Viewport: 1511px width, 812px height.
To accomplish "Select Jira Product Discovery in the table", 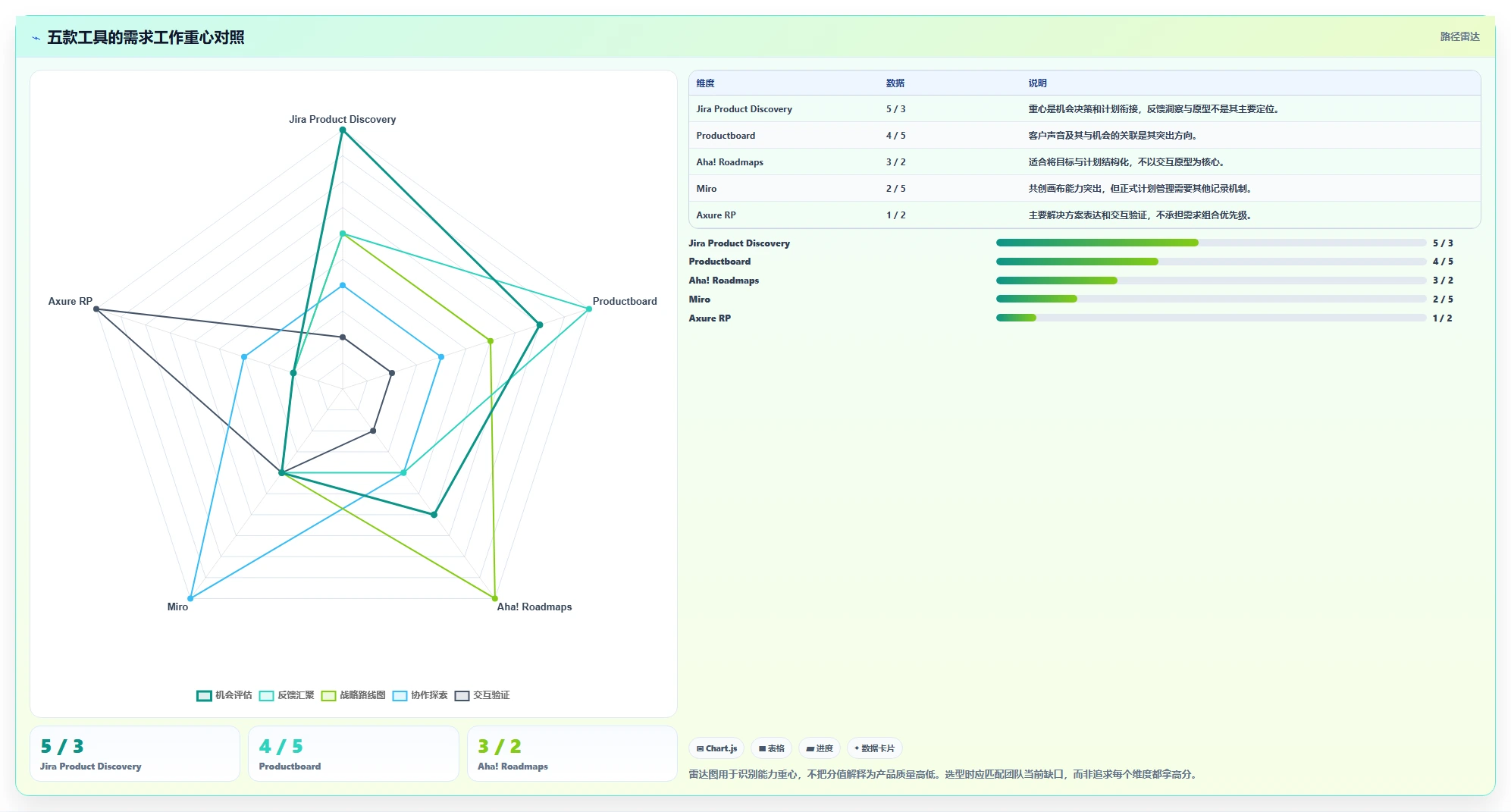I will (744, 109).
